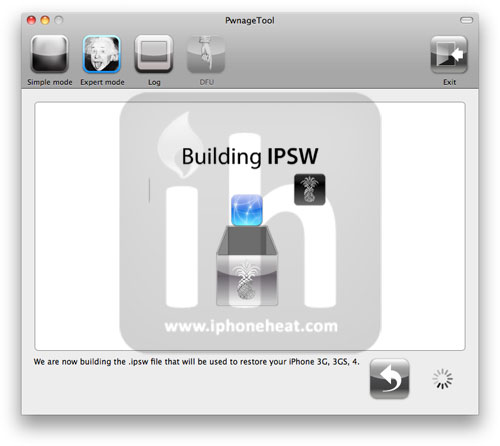Click the 'Building IPSW' heading
This screenshot has width=500, height=446.
(250, 156)
